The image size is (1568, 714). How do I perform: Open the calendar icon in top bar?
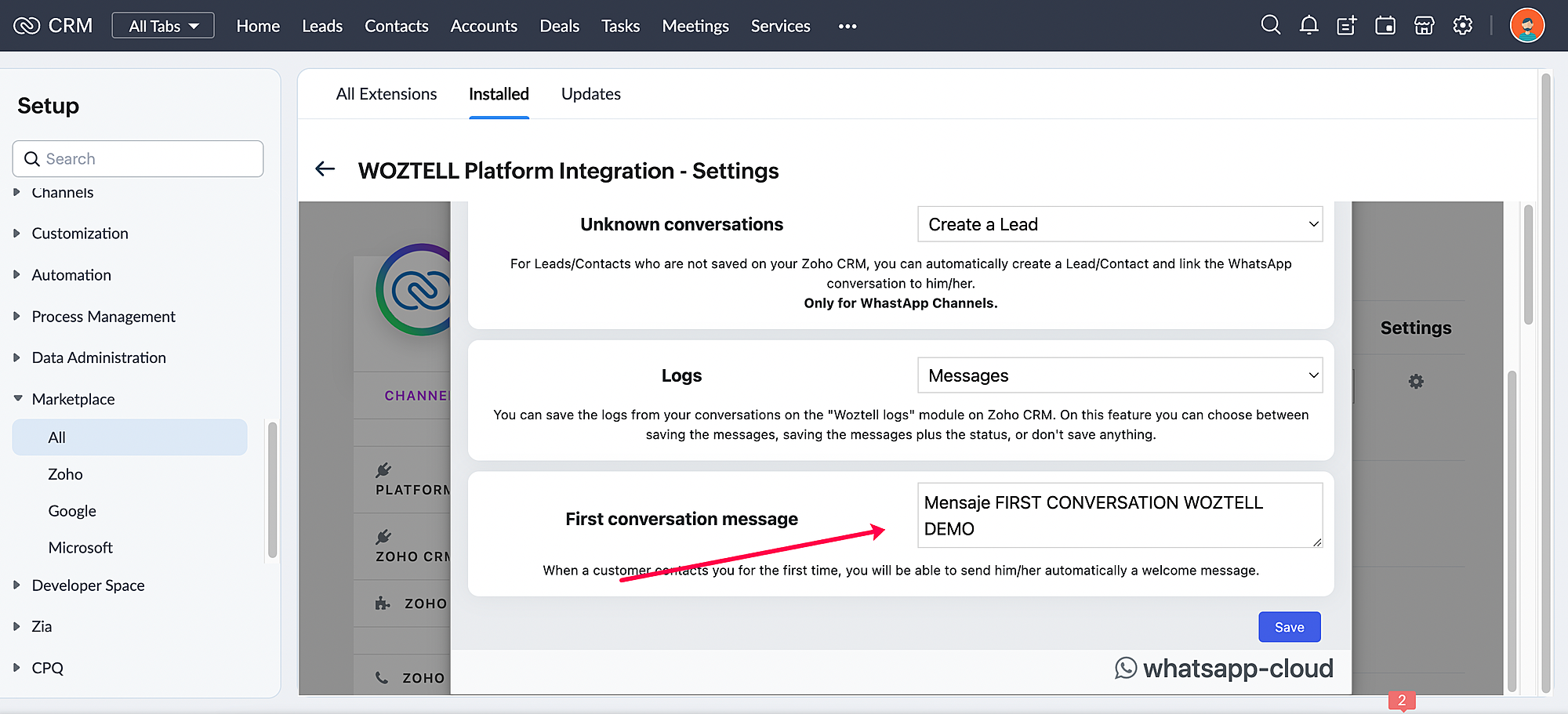pyautogui.click(x=1385, y=26)
